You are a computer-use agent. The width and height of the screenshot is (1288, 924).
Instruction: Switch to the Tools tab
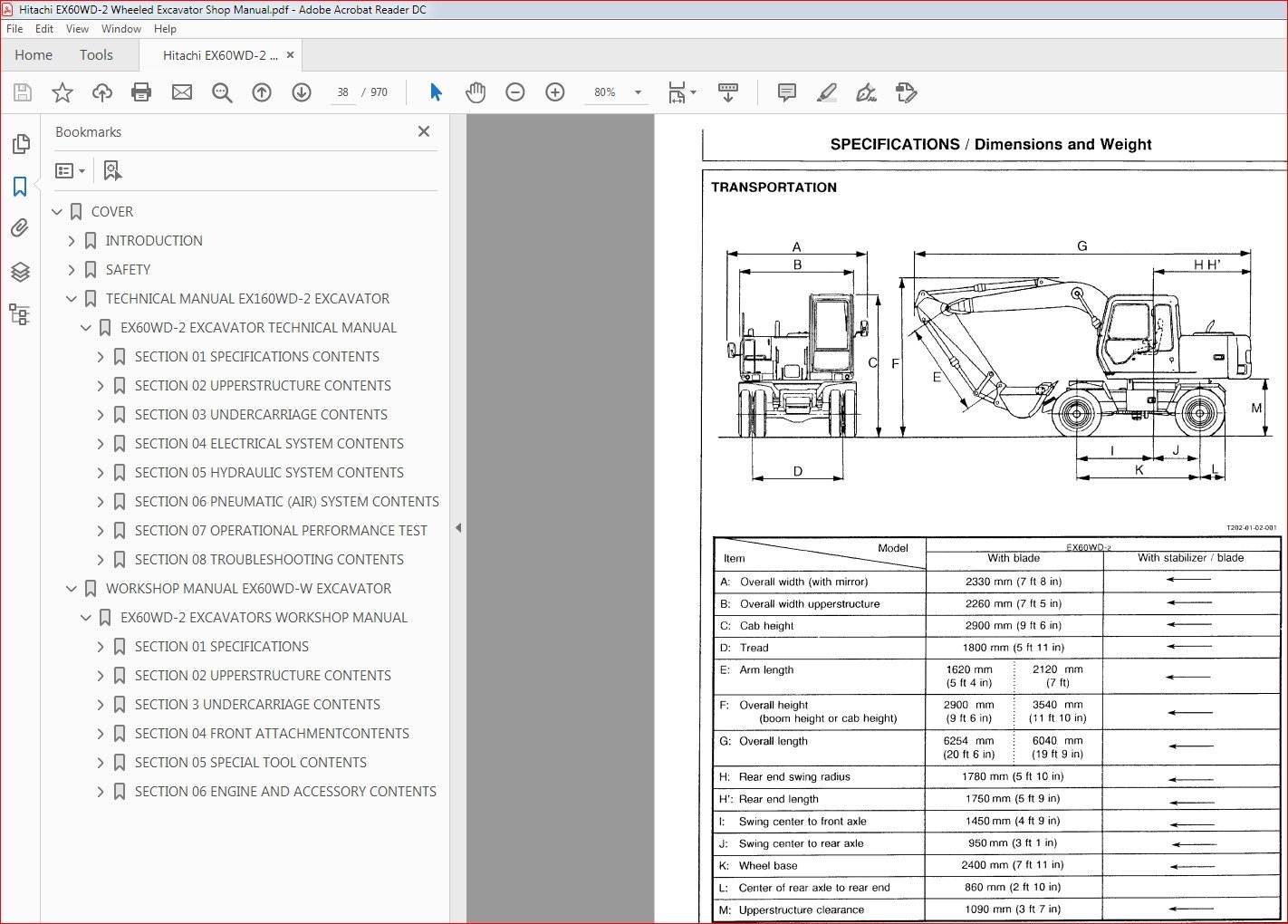tap(96, 55)
